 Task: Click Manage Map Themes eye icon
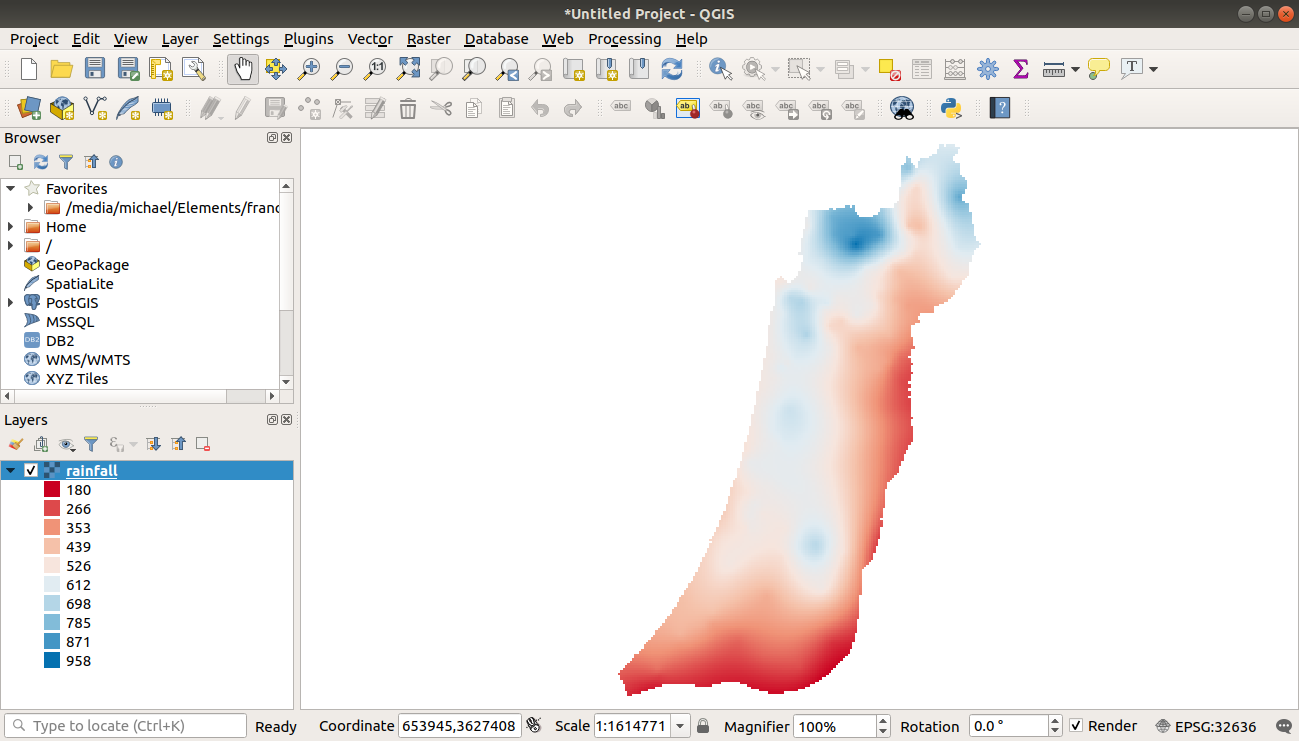[x=67, y=444]
